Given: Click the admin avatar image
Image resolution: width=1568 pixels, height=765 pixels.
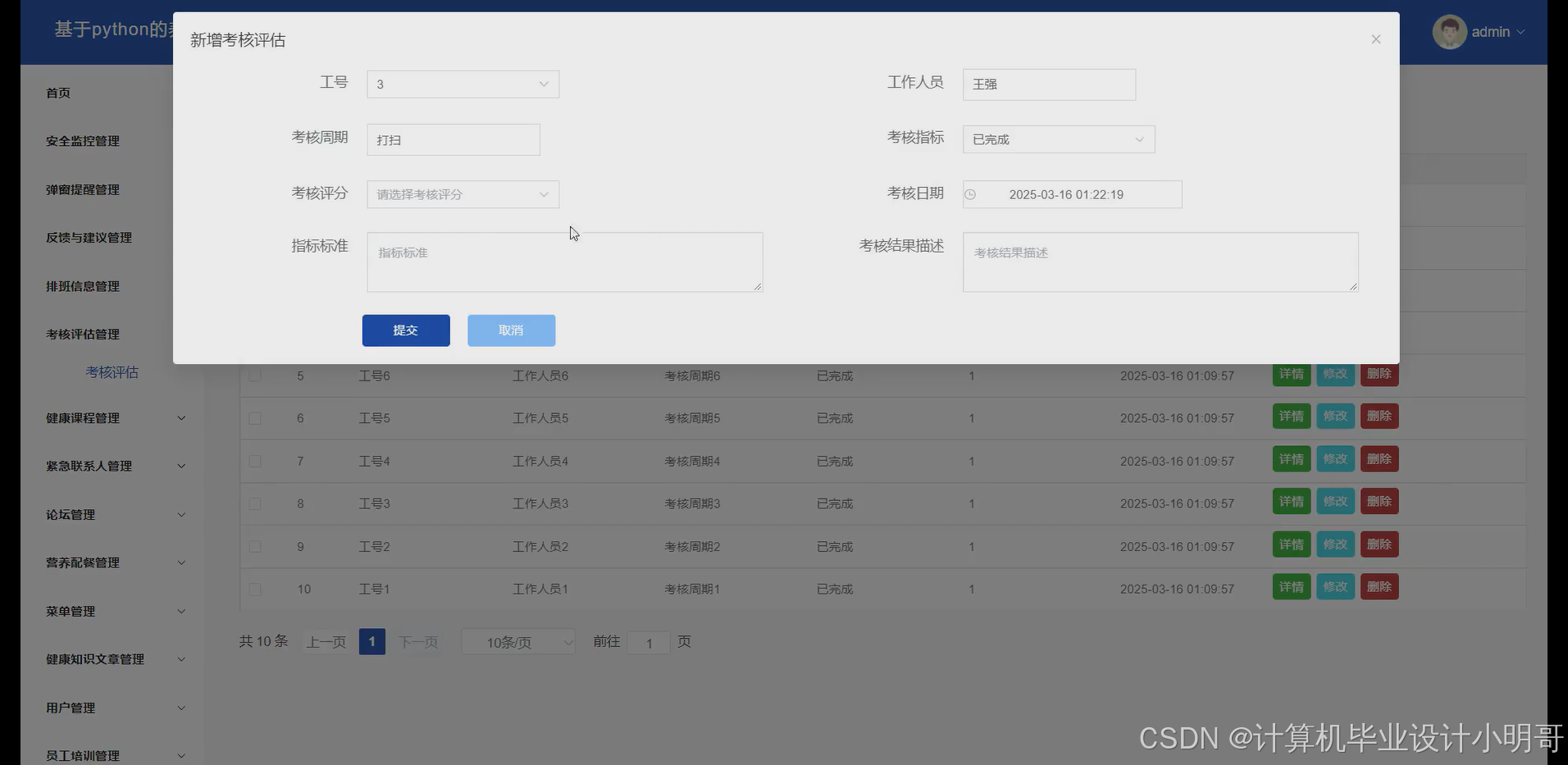Looking at the screenshot, I should click(1450, 31).
